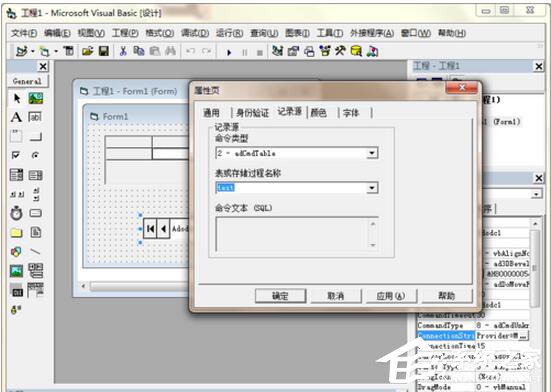Open the 文件(F) menu
The width and height of the screenshot is (551, 392).
tap(24, 33)
